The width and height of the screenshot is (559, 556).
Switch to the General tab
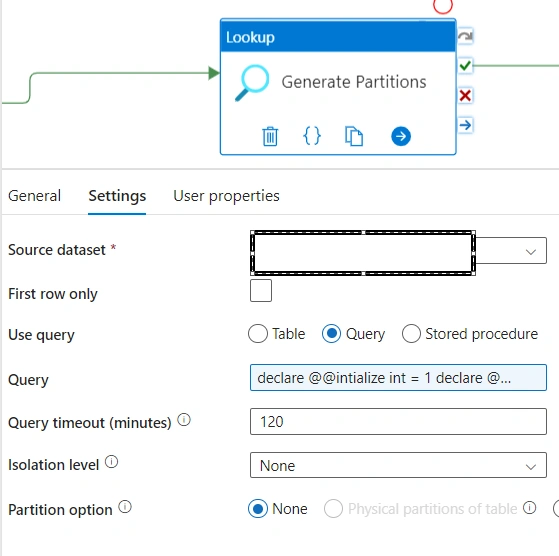pos(35,196)
